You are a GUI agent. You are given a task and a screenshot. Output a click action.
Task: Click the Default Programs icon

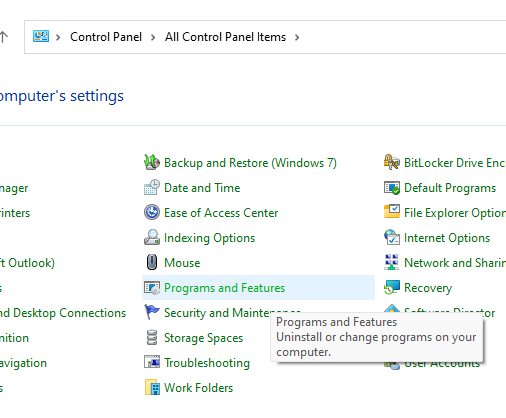pyautogui.click(x=392, y=188)
